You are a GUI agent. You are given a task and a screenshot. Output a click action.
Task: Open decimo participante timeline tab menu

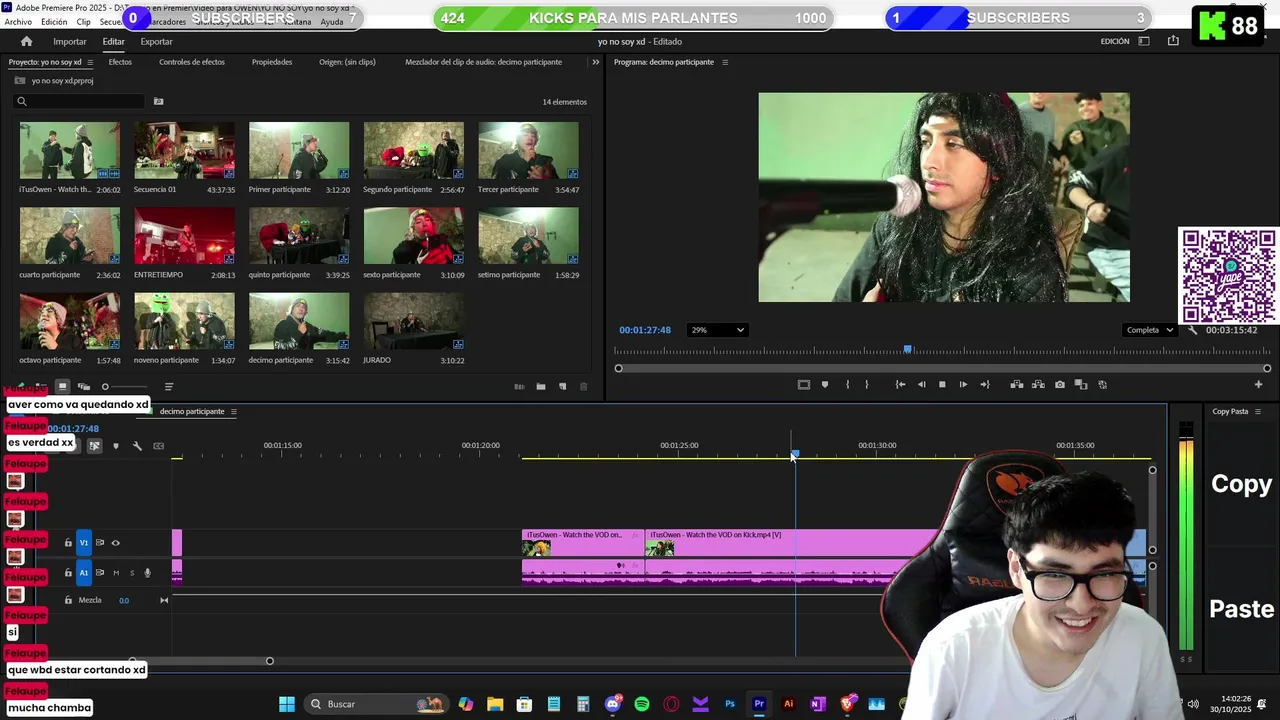(x=233, y=412)
